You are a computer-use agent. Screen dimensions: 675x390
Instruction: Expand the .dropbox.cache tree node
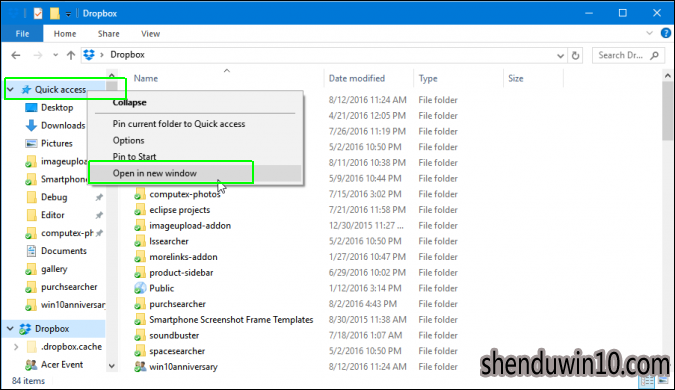click(x=16, y=347)
